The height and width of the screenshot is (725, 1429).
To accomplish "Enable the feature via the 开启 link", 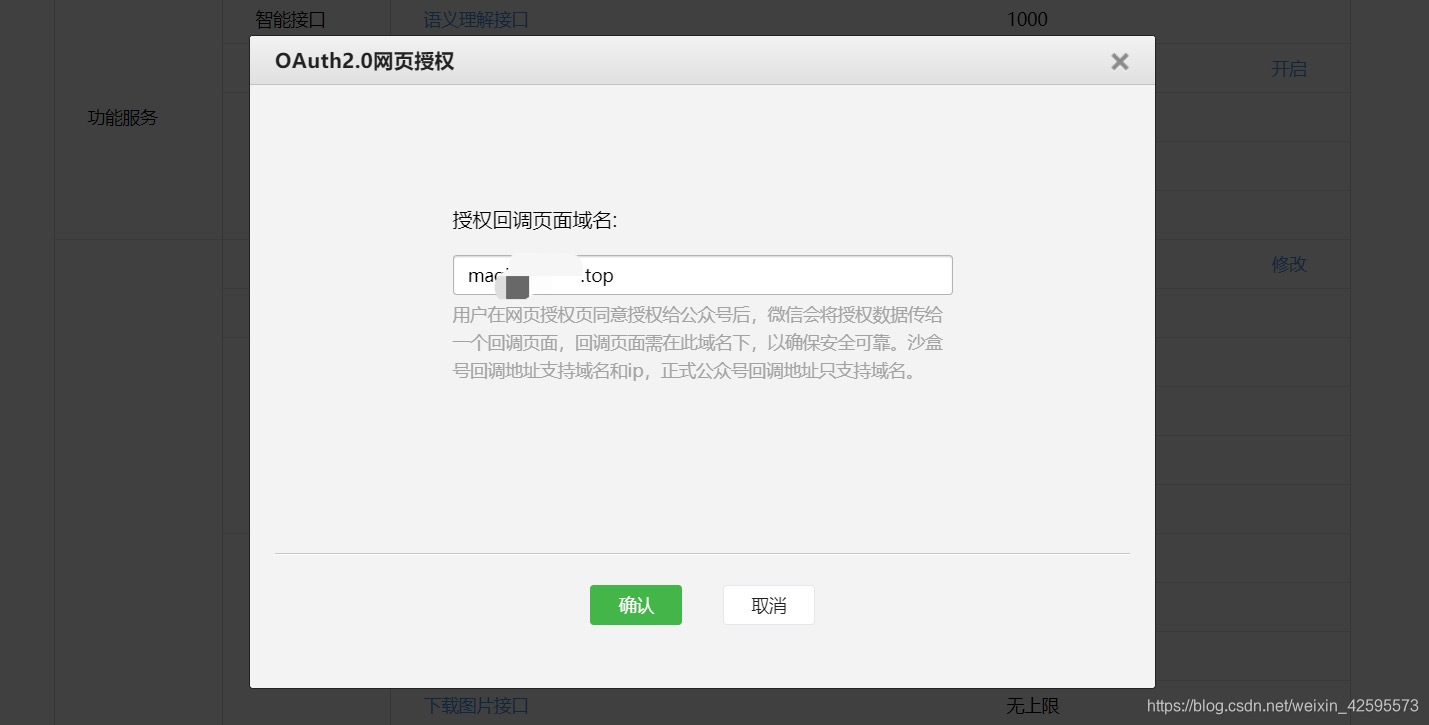I will tap(1288, 68).
